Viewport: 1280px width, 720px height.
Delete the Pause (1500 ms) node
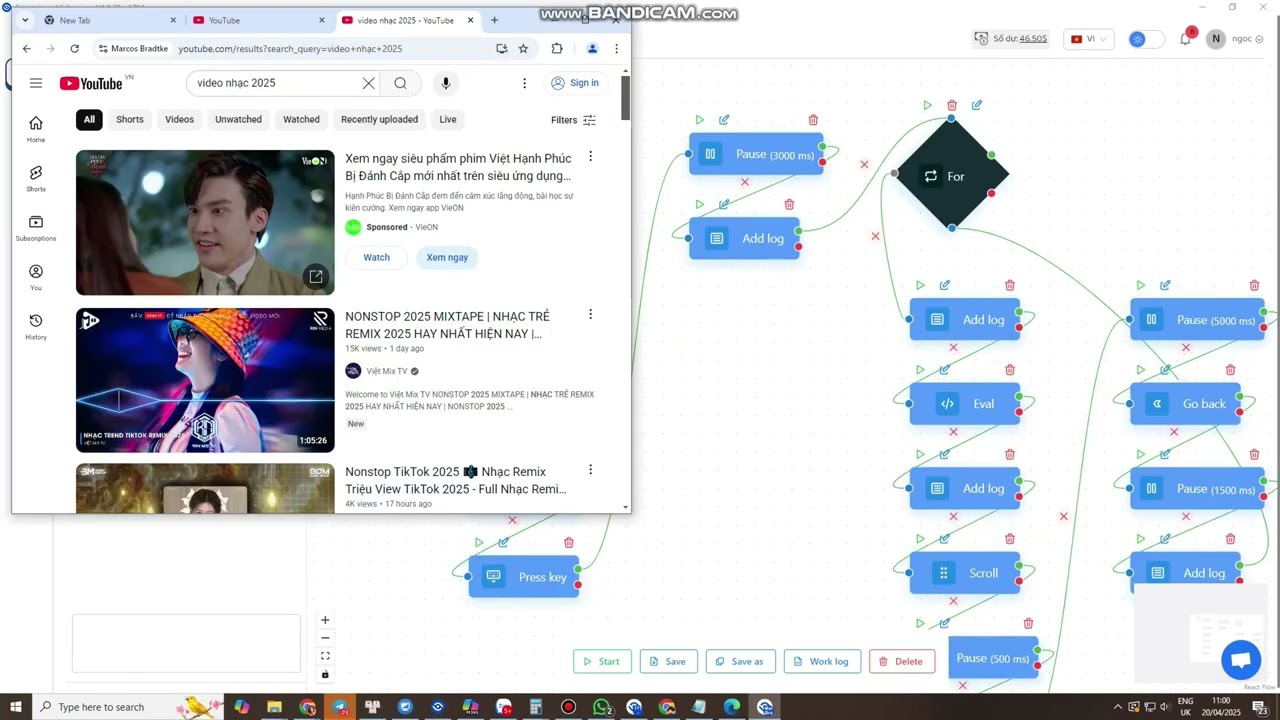1254,454
